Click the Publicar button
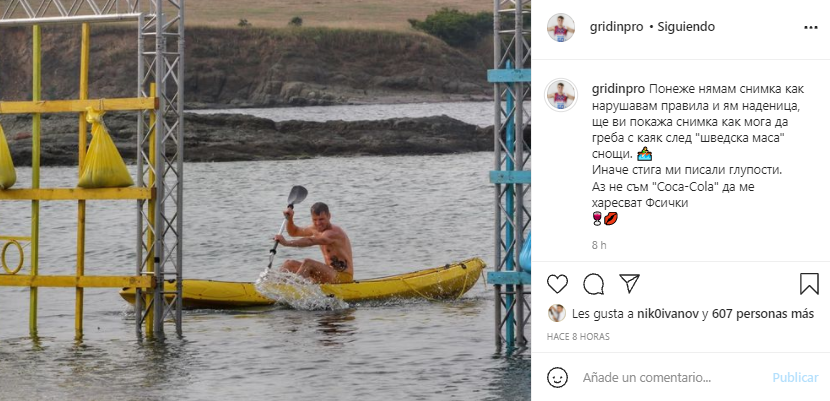This screenshot has height=401, width=830. pos(795,378)
